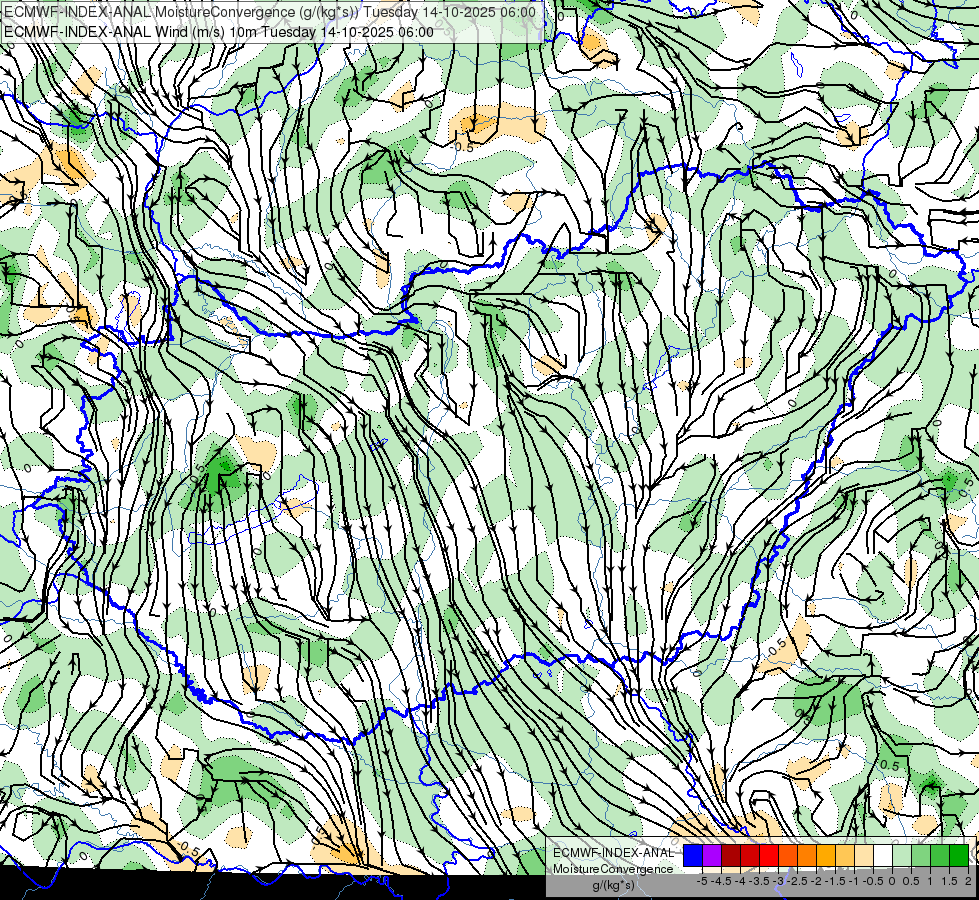This screenshot has height=900, width=979.
Task: Click the white legend swatch
Action: (x=883, y=856)
